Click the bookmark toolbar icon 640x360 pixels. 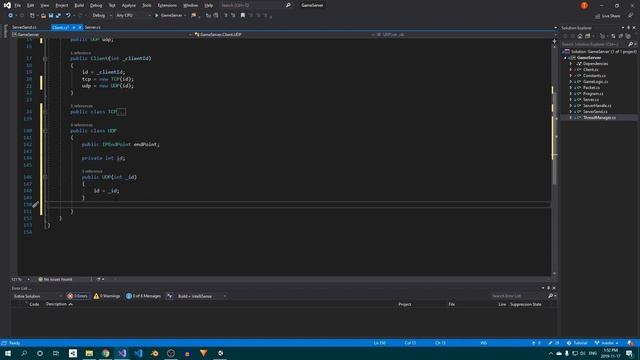(243, 16)
